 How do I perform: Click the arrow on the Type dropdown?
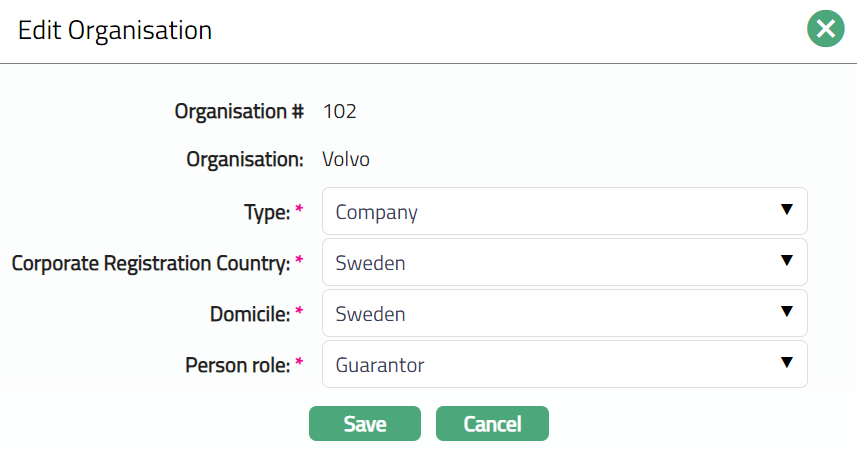(786, 210)
